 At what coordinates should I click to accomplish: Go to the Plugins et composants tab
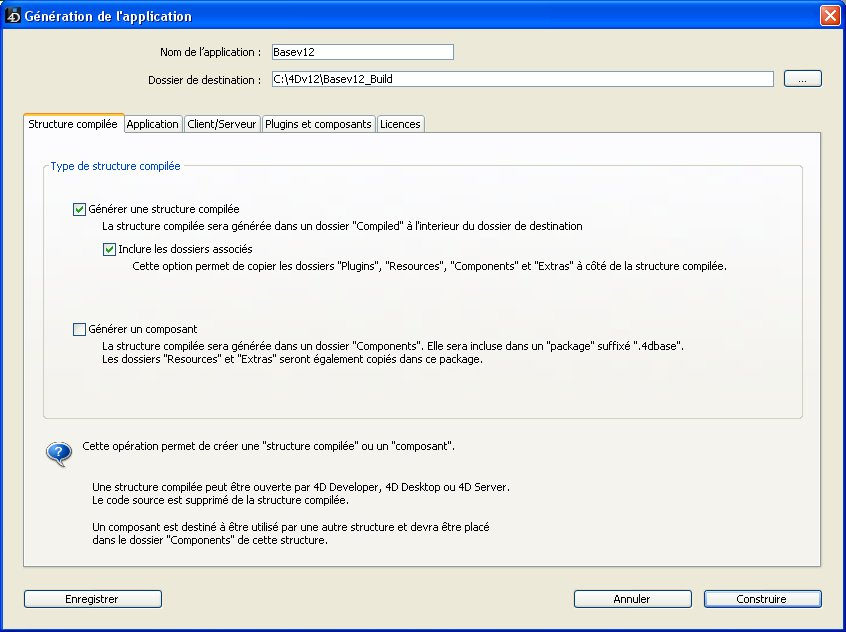tap(318, 124)
